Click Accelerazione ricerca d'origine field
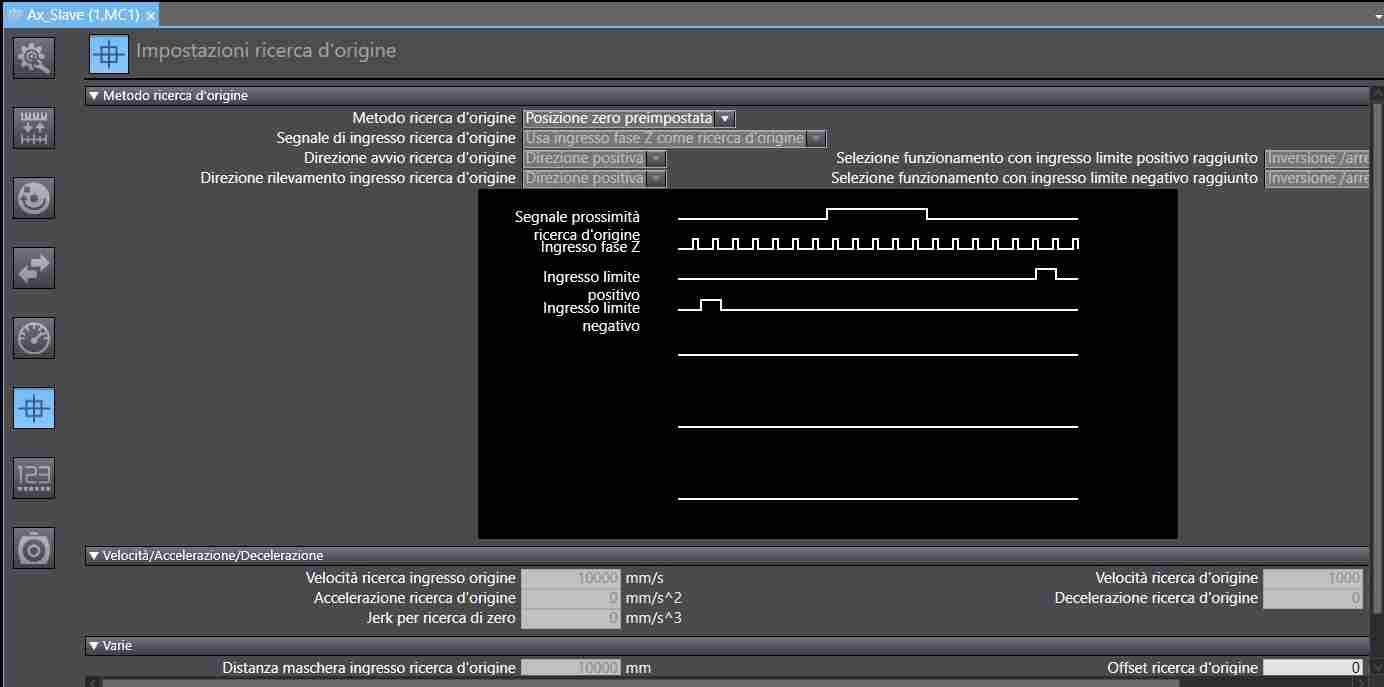The image size is (1384, 687). [x=572, y=598]
